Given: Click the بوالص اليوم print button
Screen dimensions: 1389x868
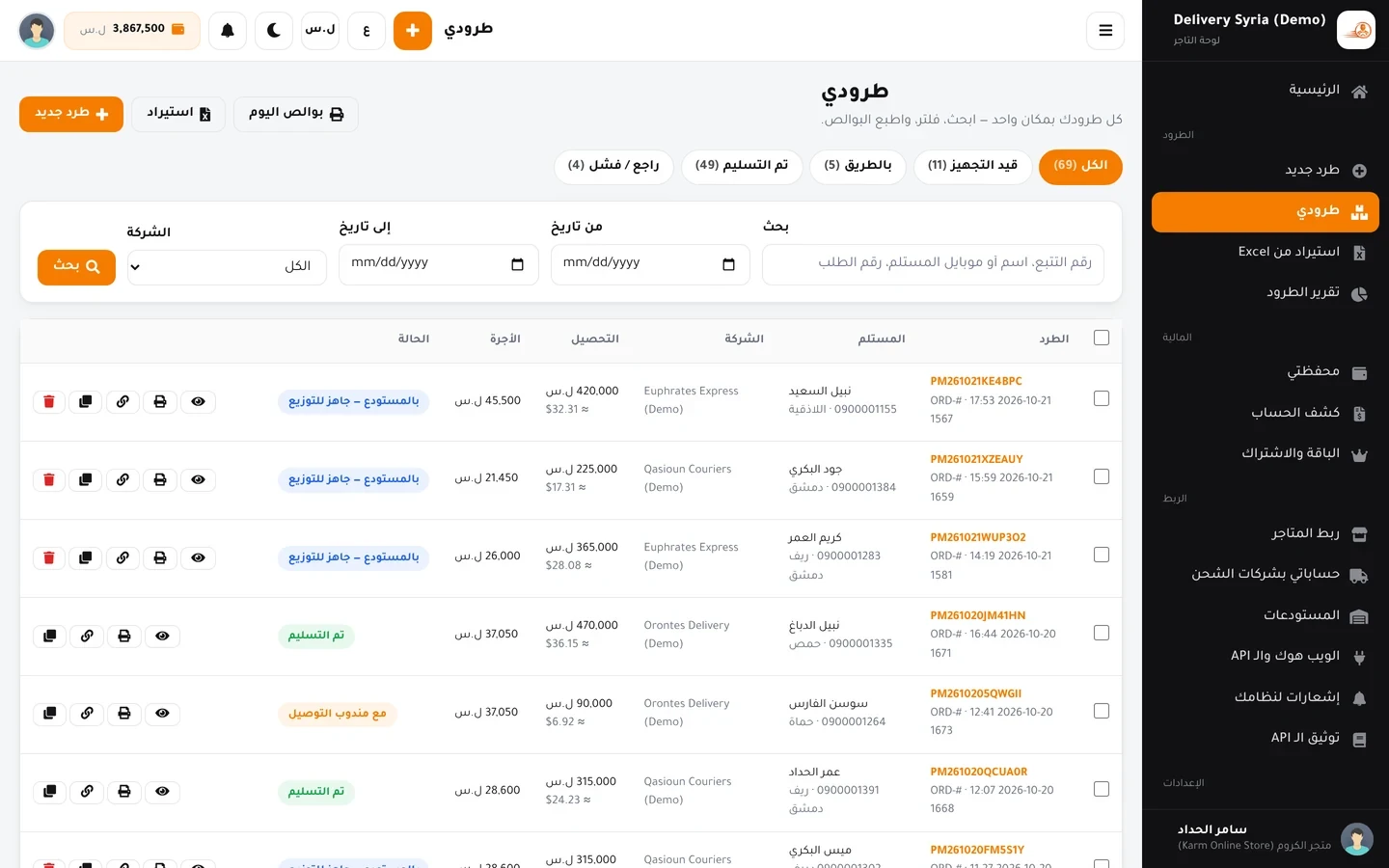Looking at the screenshot, I should coord(296,114).
